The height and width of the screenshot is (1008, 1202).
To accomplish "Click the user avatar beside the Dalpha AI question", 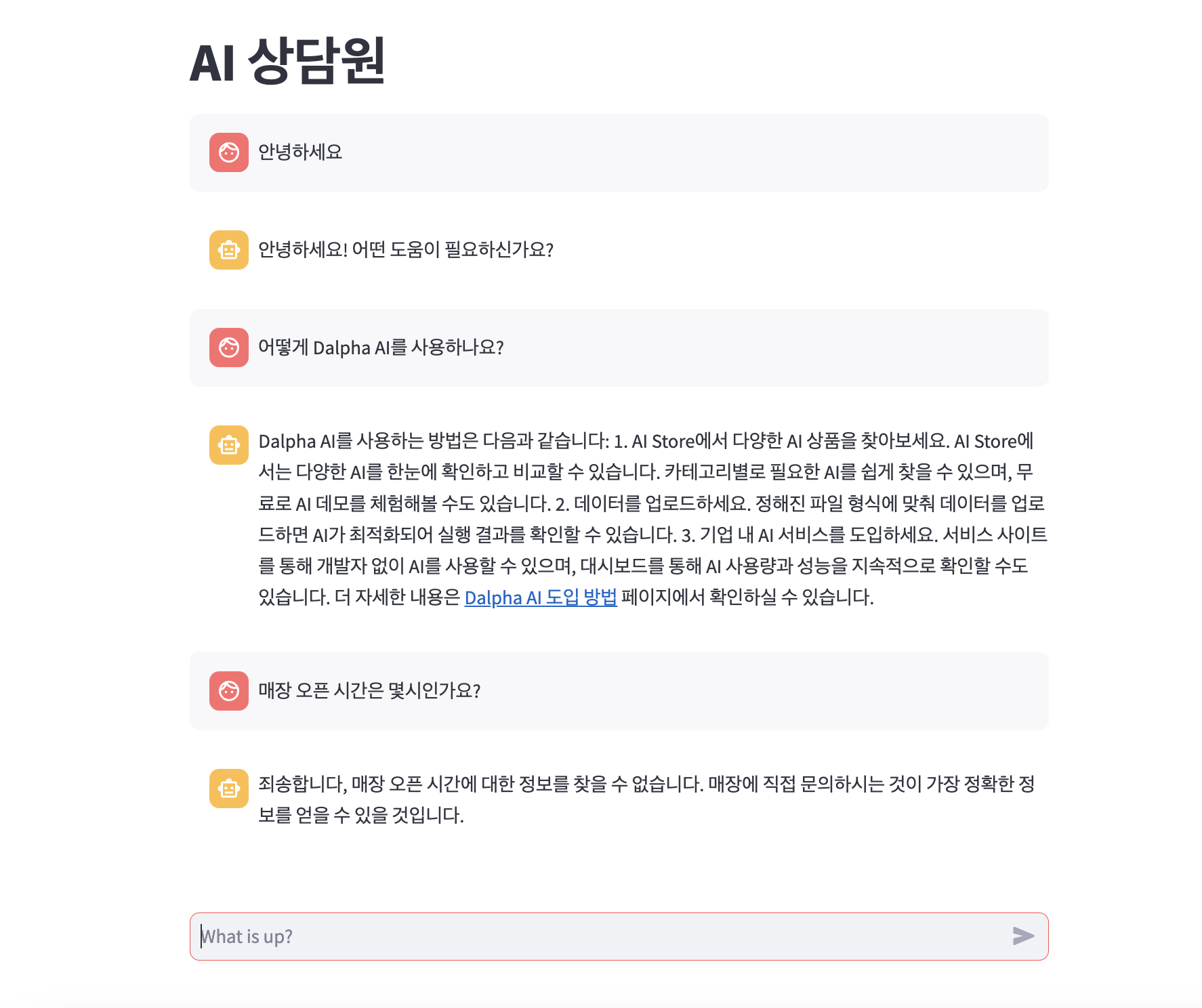I will click(229, 348).
